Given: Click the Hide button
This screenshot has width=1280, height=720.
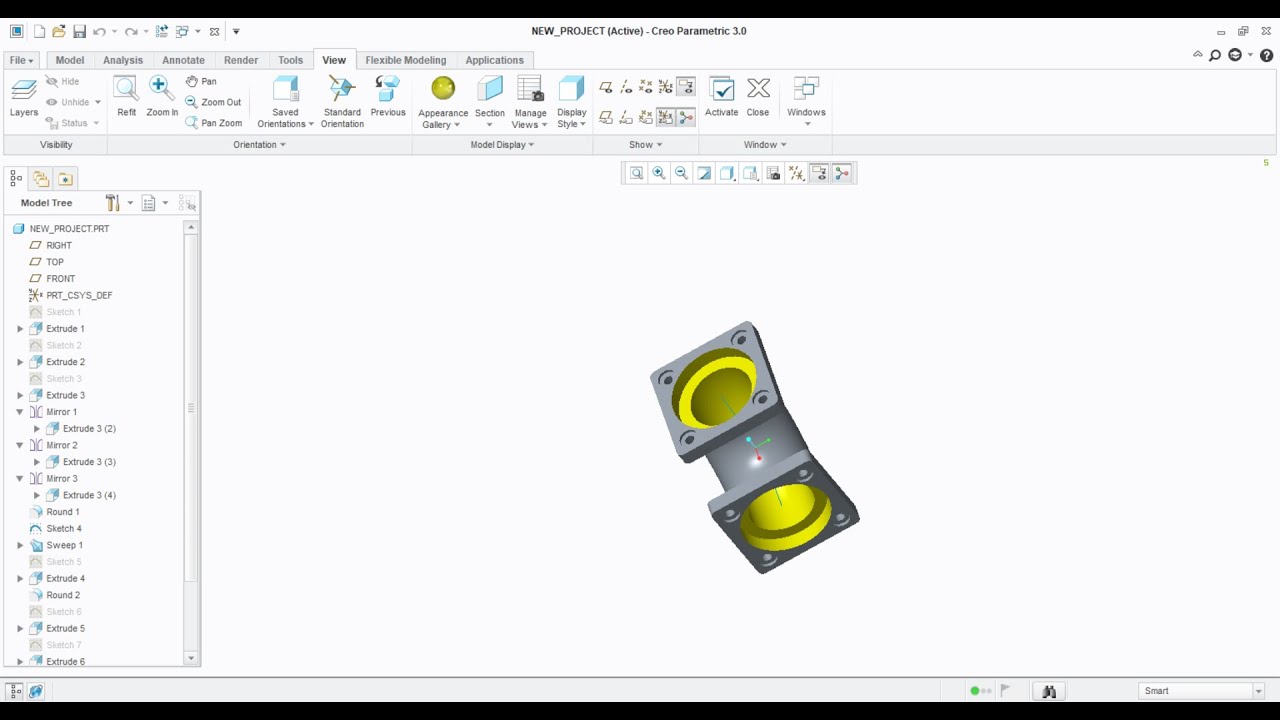Looking at the screenshot, I should tap(62, 81).
